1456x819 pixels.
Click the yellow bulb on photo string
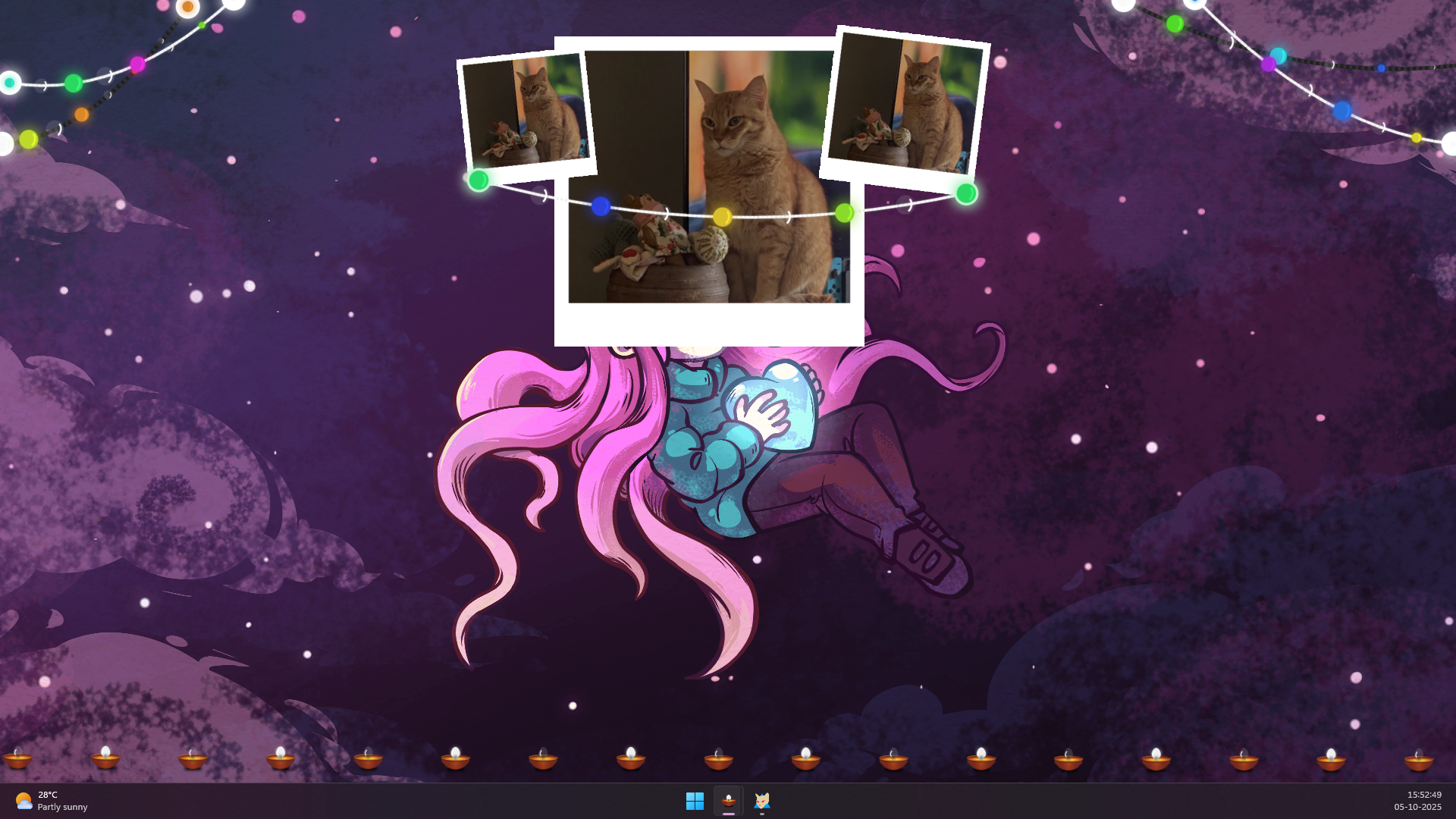722,218
